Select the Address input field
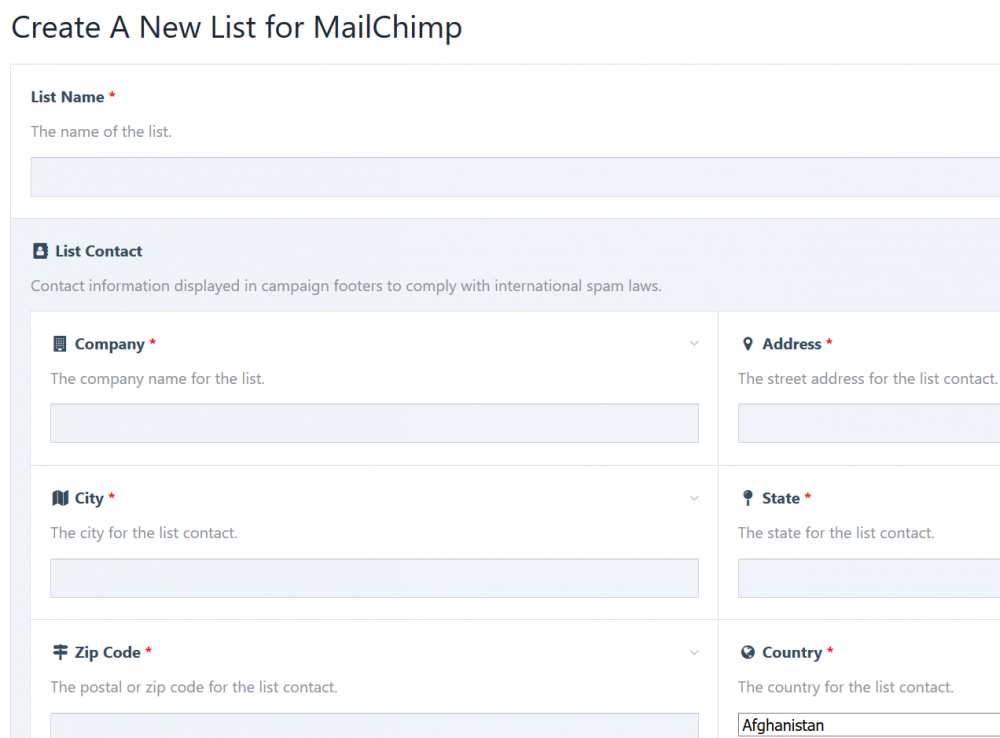 pos(868,423)
